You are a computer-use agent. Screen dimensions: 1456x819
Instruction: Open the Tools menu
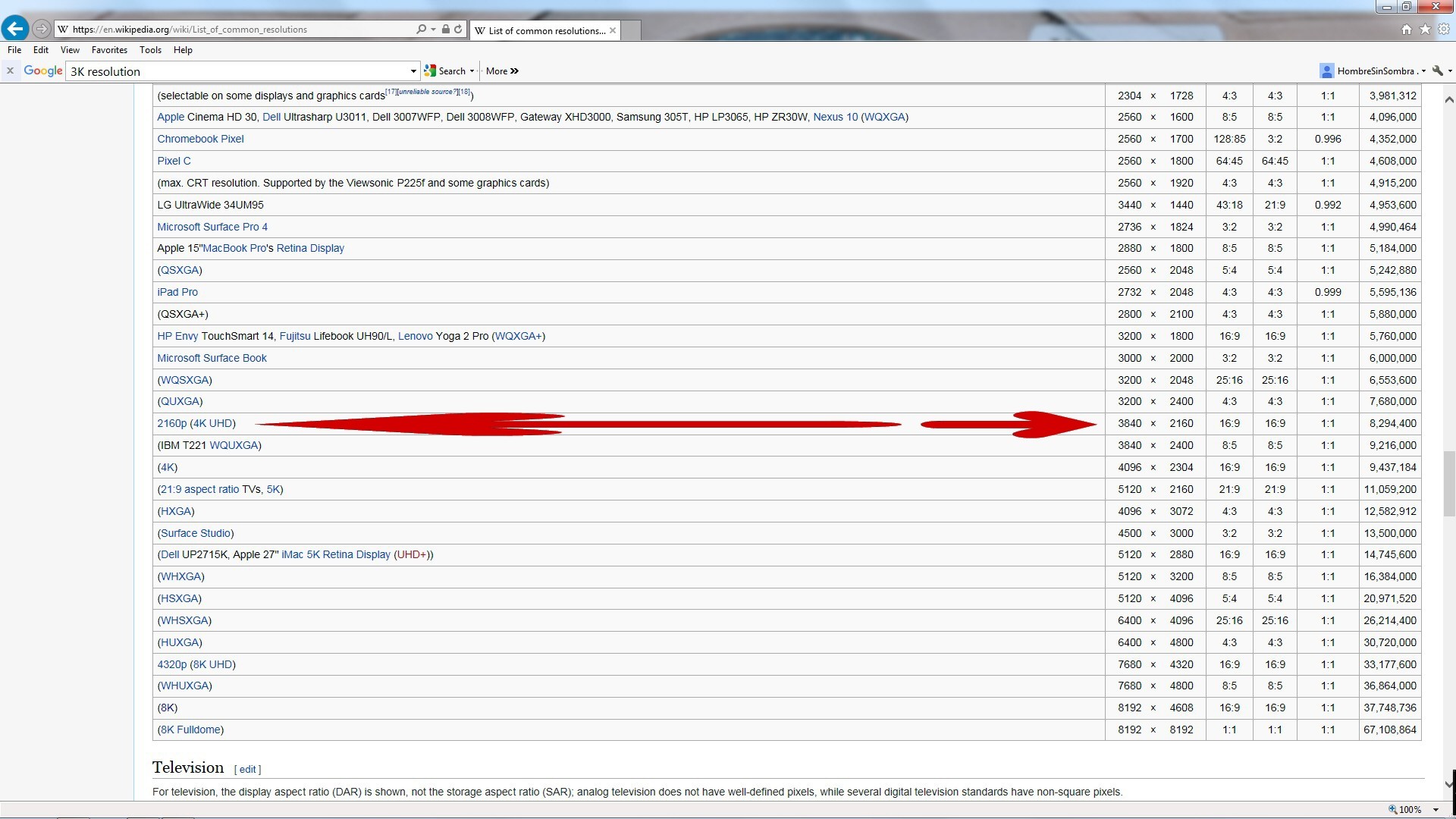[x=150, y=50]
